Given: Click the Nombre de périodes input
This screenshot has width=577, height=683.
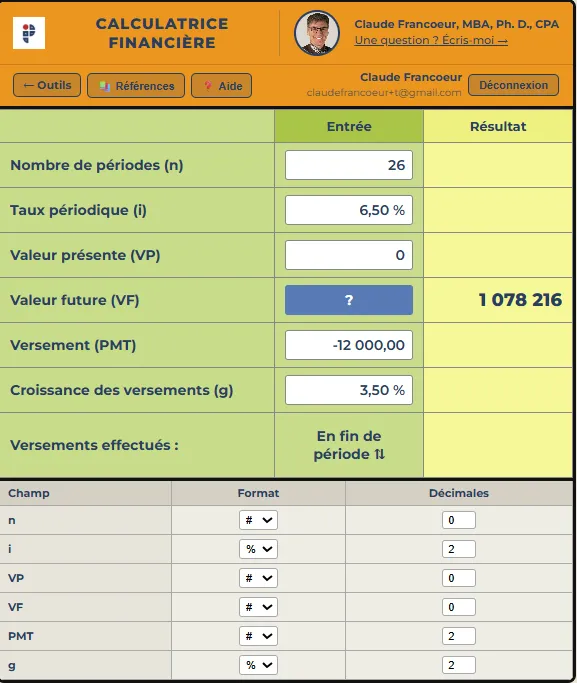Looking at the screenshot, I should click(x=349, y=165).
